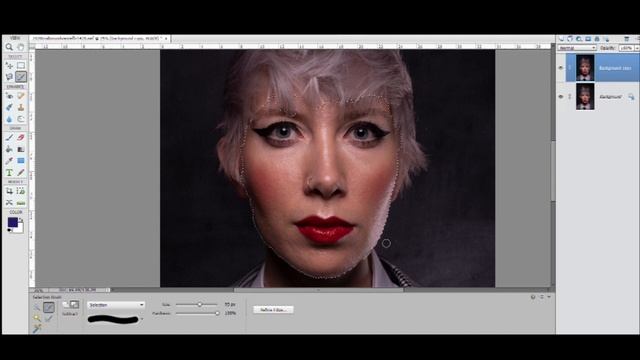Select the Straighten tool
This screenshot has width=640, height=360.
click(21, 203)
